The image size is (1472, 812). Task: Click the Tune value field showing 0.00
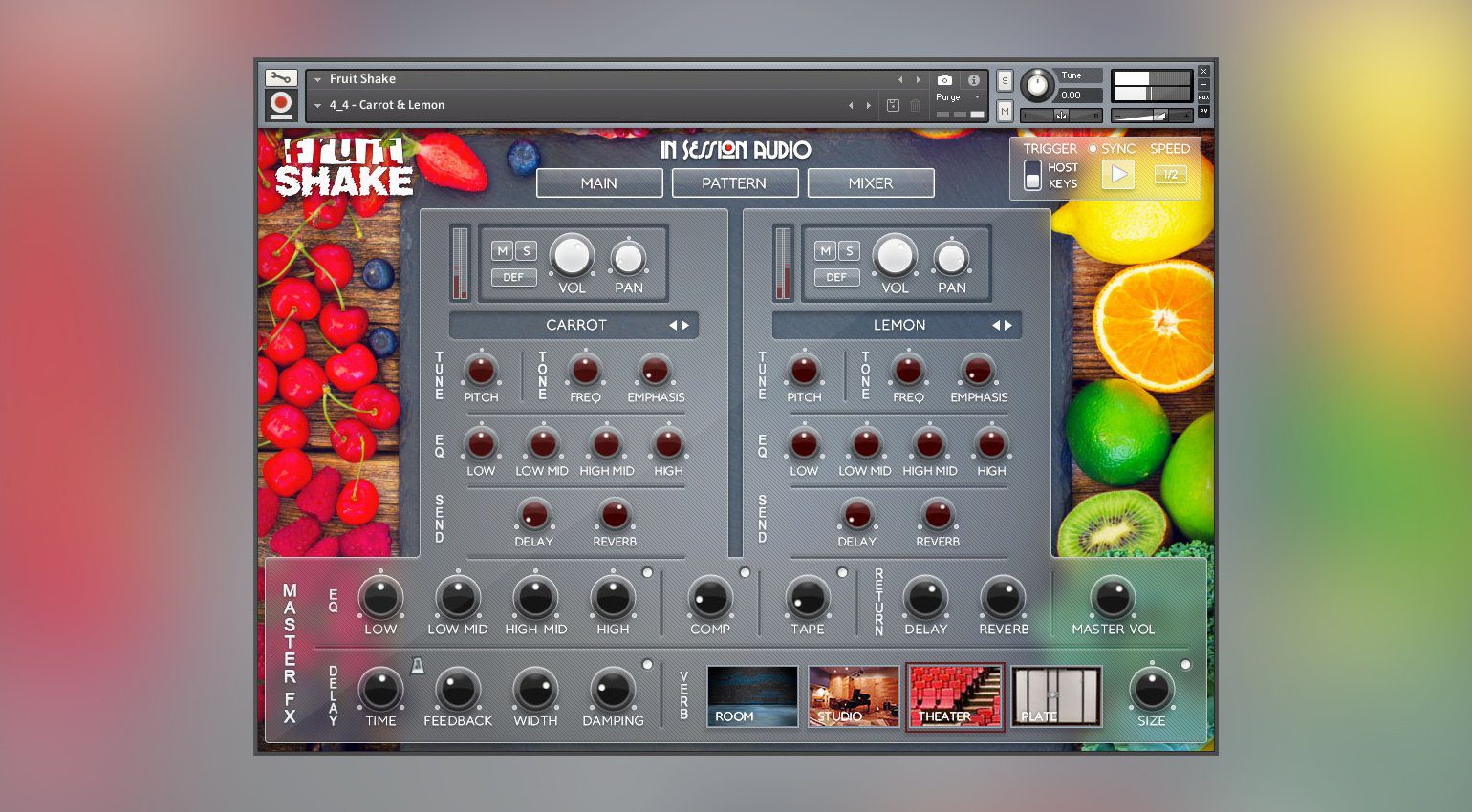[x=1078, y=96]
